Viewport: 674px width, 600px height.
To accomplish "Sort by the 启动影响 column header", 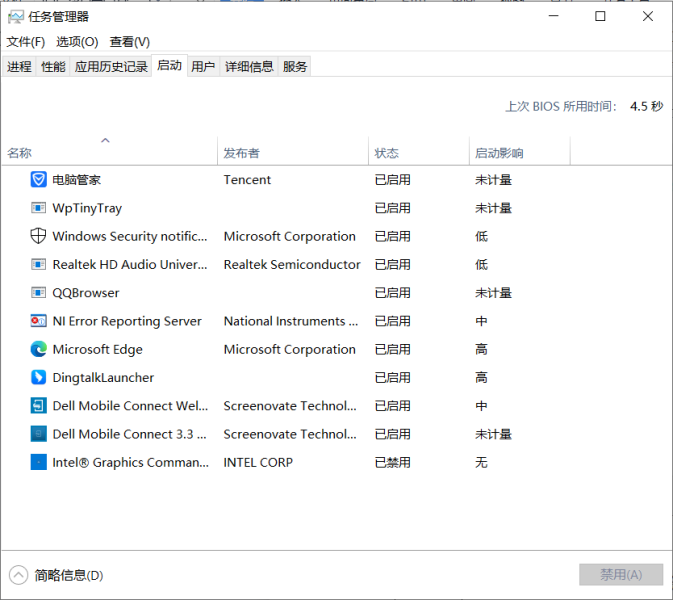I will 520,153.
